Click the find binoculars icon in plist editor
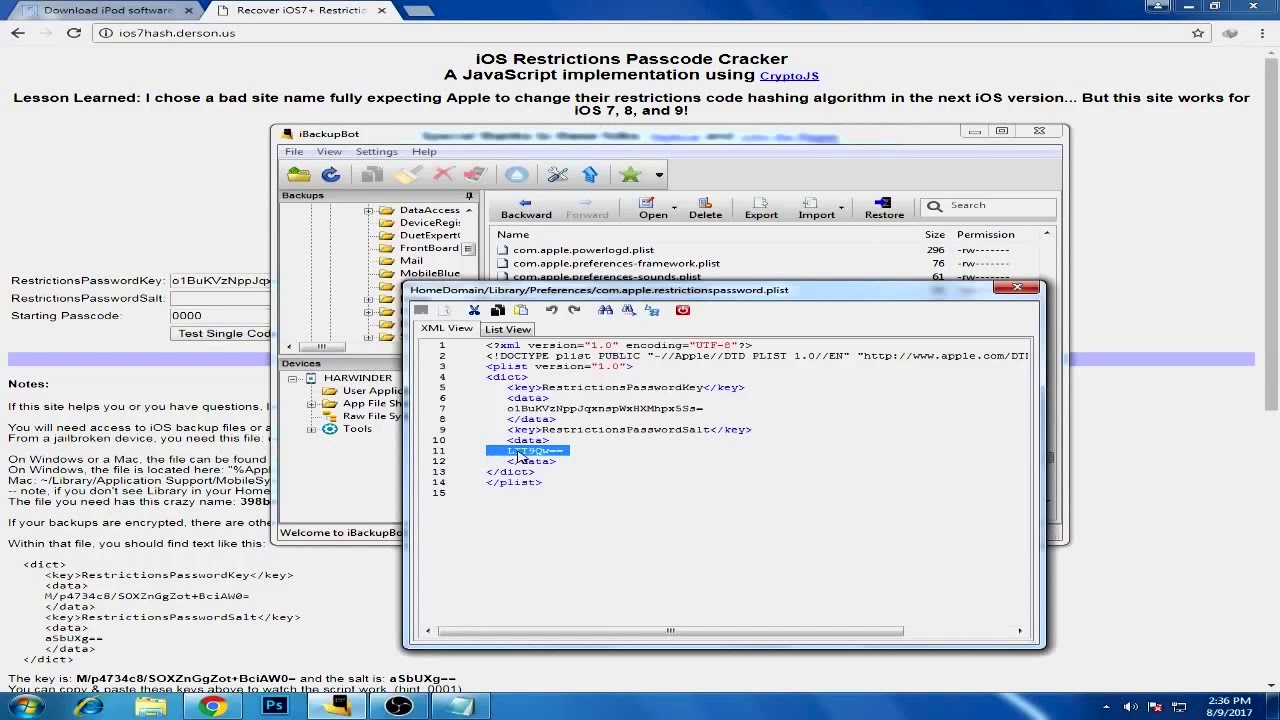Screen dimensions: 1280x720 tap(605, 311)
